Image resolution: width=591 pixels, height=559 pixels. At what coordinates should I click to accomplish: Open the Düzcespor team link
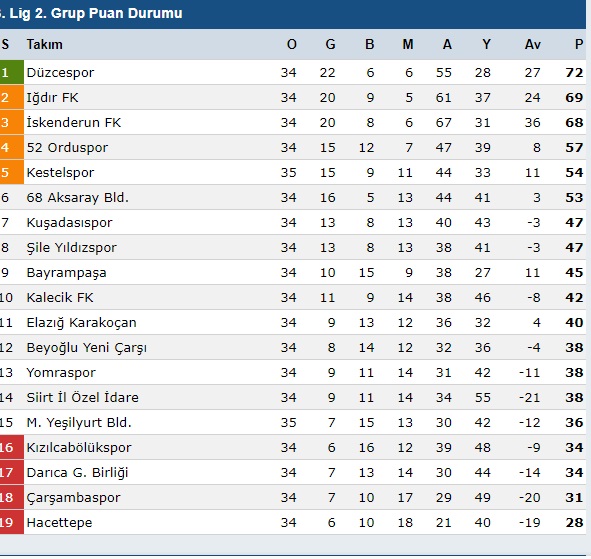60,72
